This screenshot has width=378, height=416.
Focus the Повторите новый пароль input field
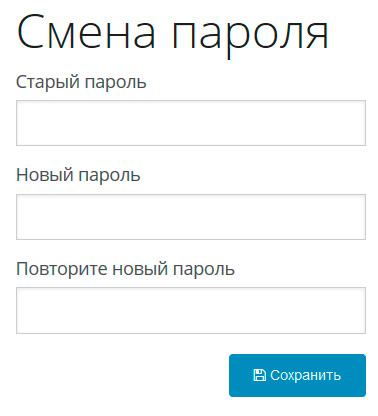(x=191, y=310)
